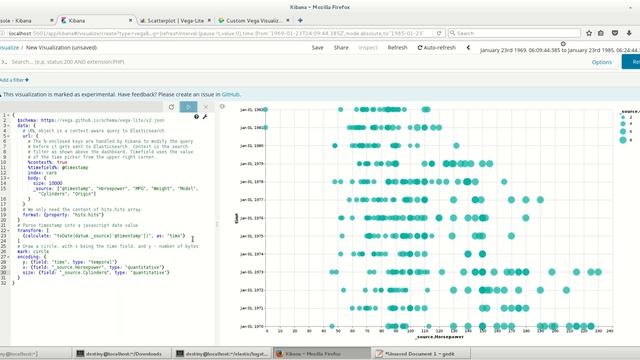Discard editor changes with the X icon
The height and width of the screenshot is (360, 640).
tap(206, 107)
